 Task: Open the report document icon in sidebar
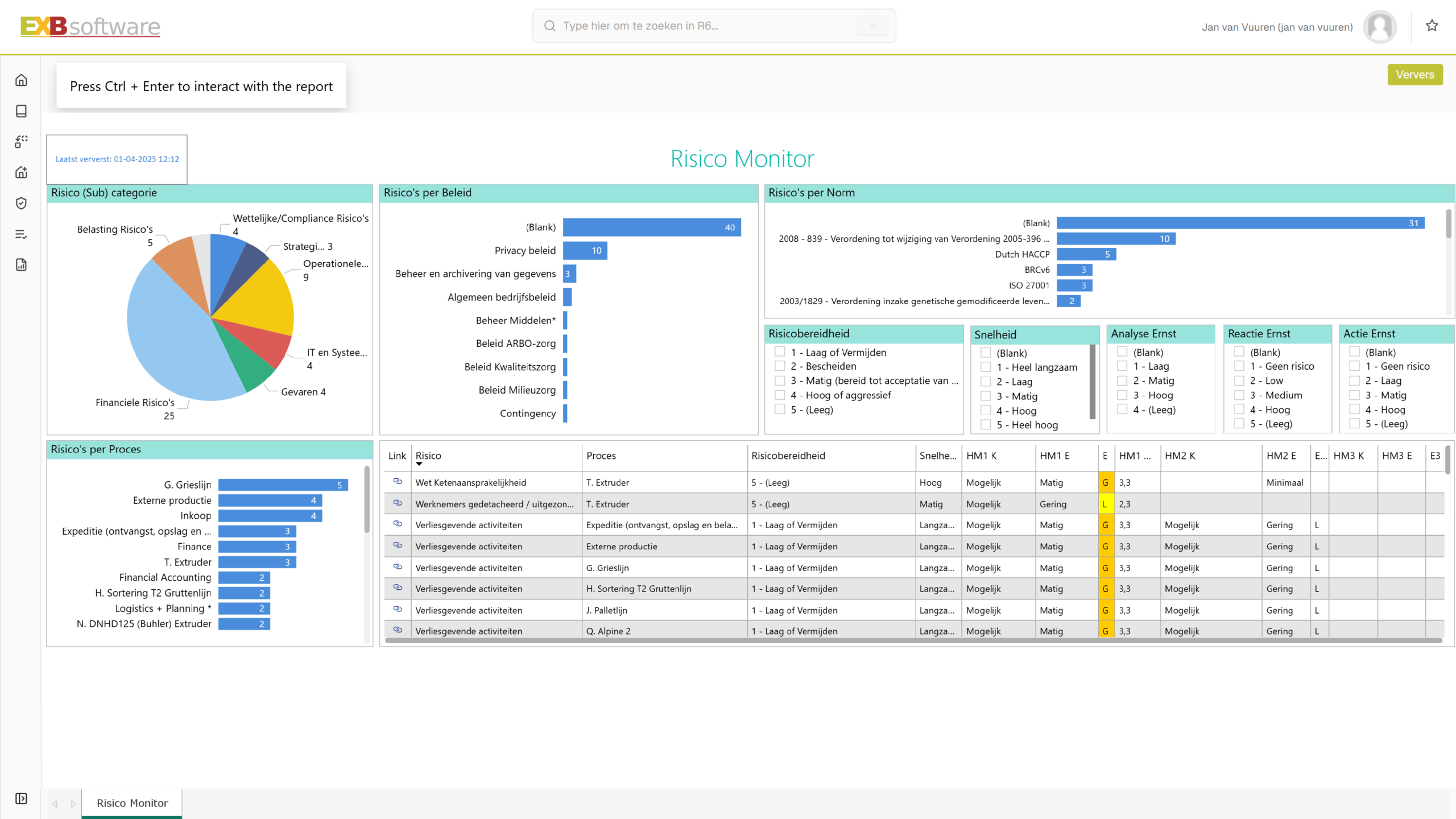(x=21, y=264)
